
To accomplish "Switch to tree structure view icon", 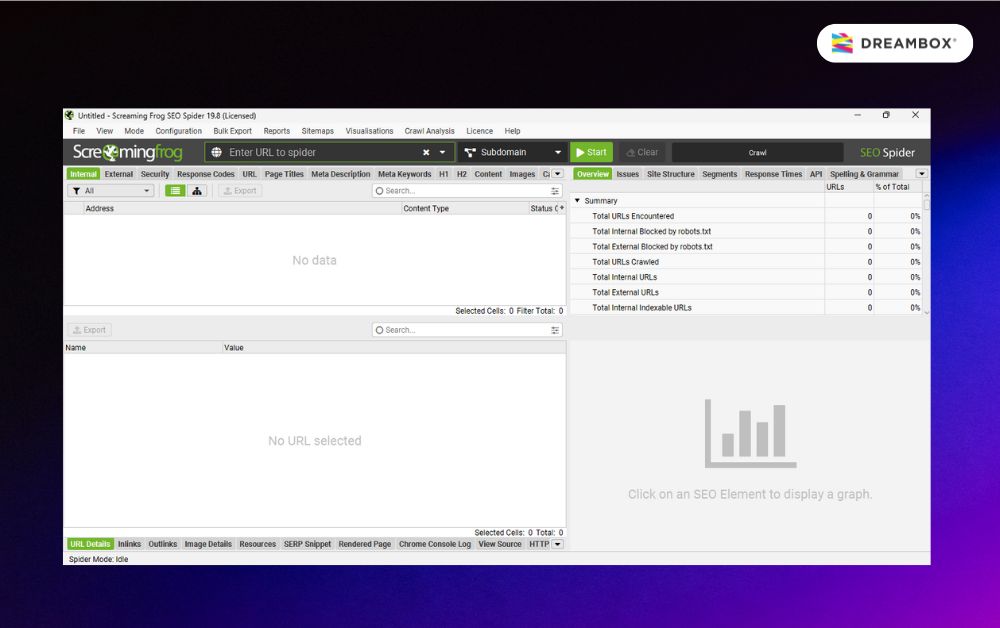I will [x=197, y=191].
